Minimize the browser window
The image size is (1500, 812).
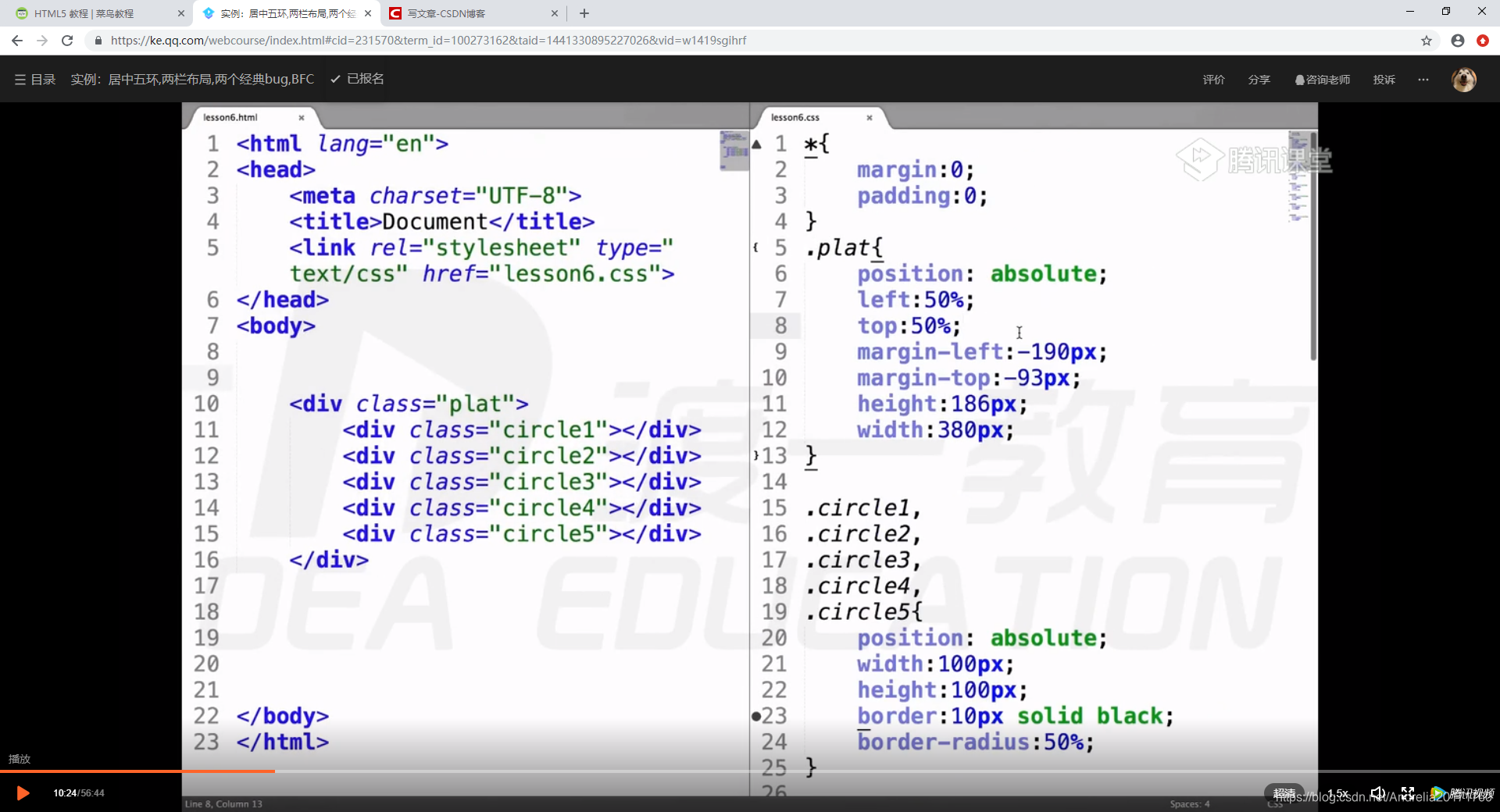(x=1410, y=11)
